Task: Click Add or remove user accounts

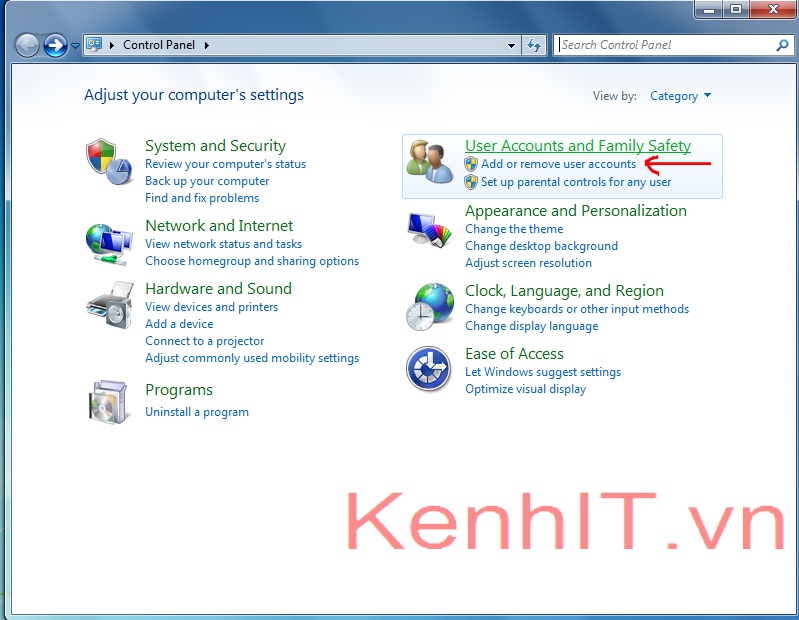Action: click(558, 164)
